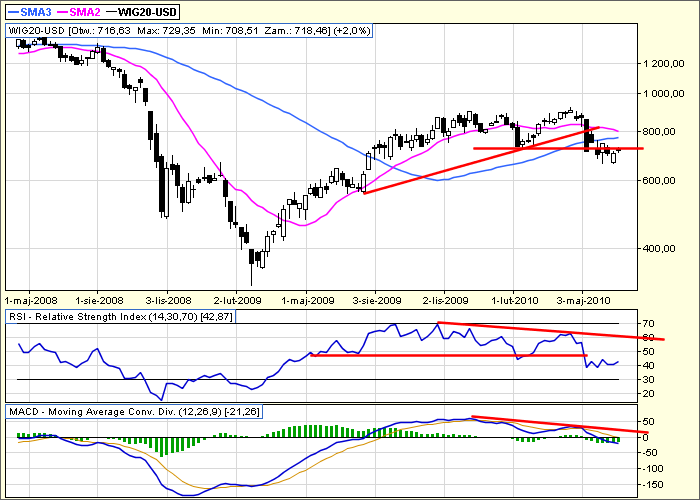The image size is (700, 500).
Task: Click the 3-maj-2010 date label
Action: [583, 300]
